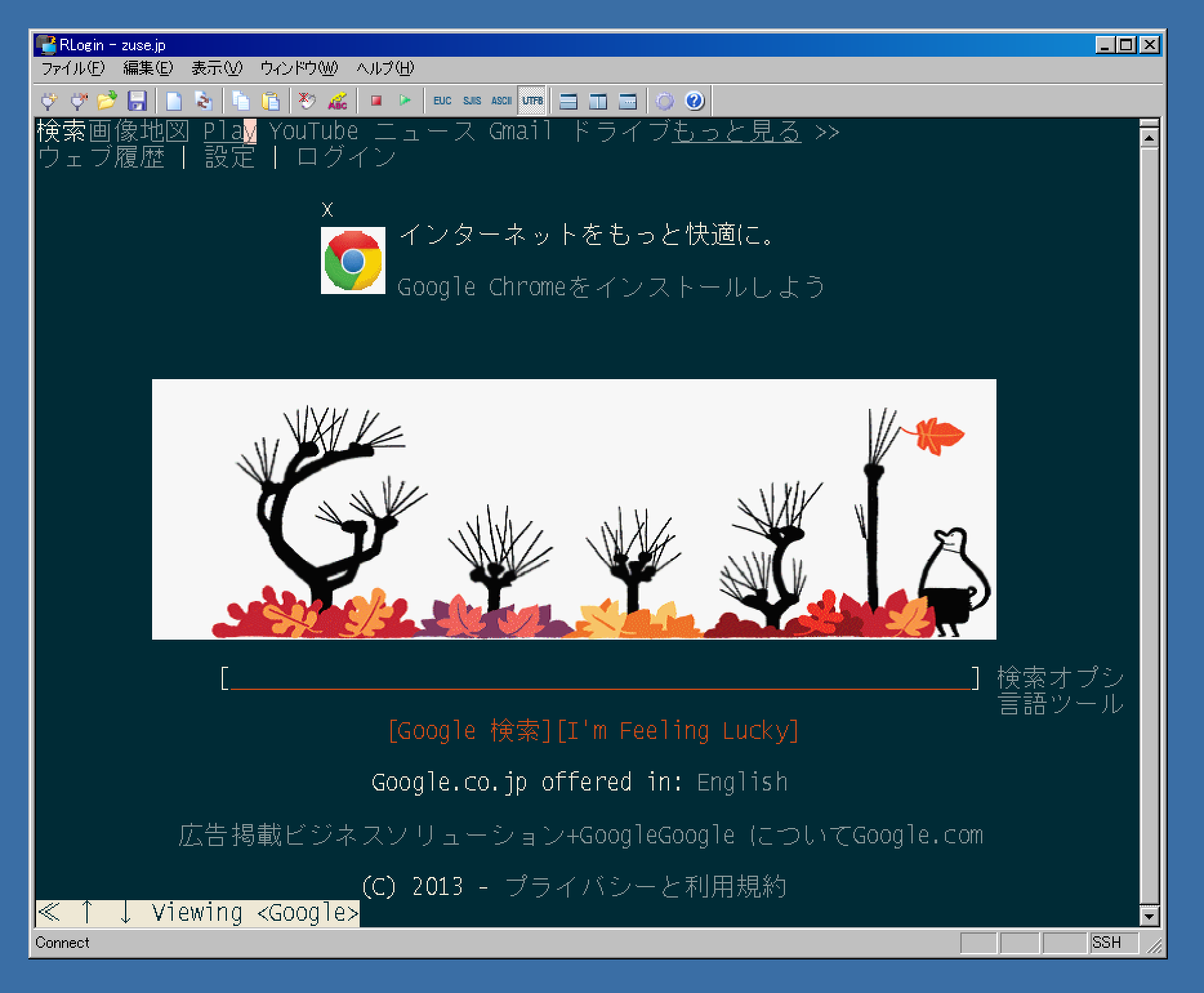Click the ≪ back symbol in status line
Image resolution: width=1204 pixels, height=993 pixels.
coord(49,913)
